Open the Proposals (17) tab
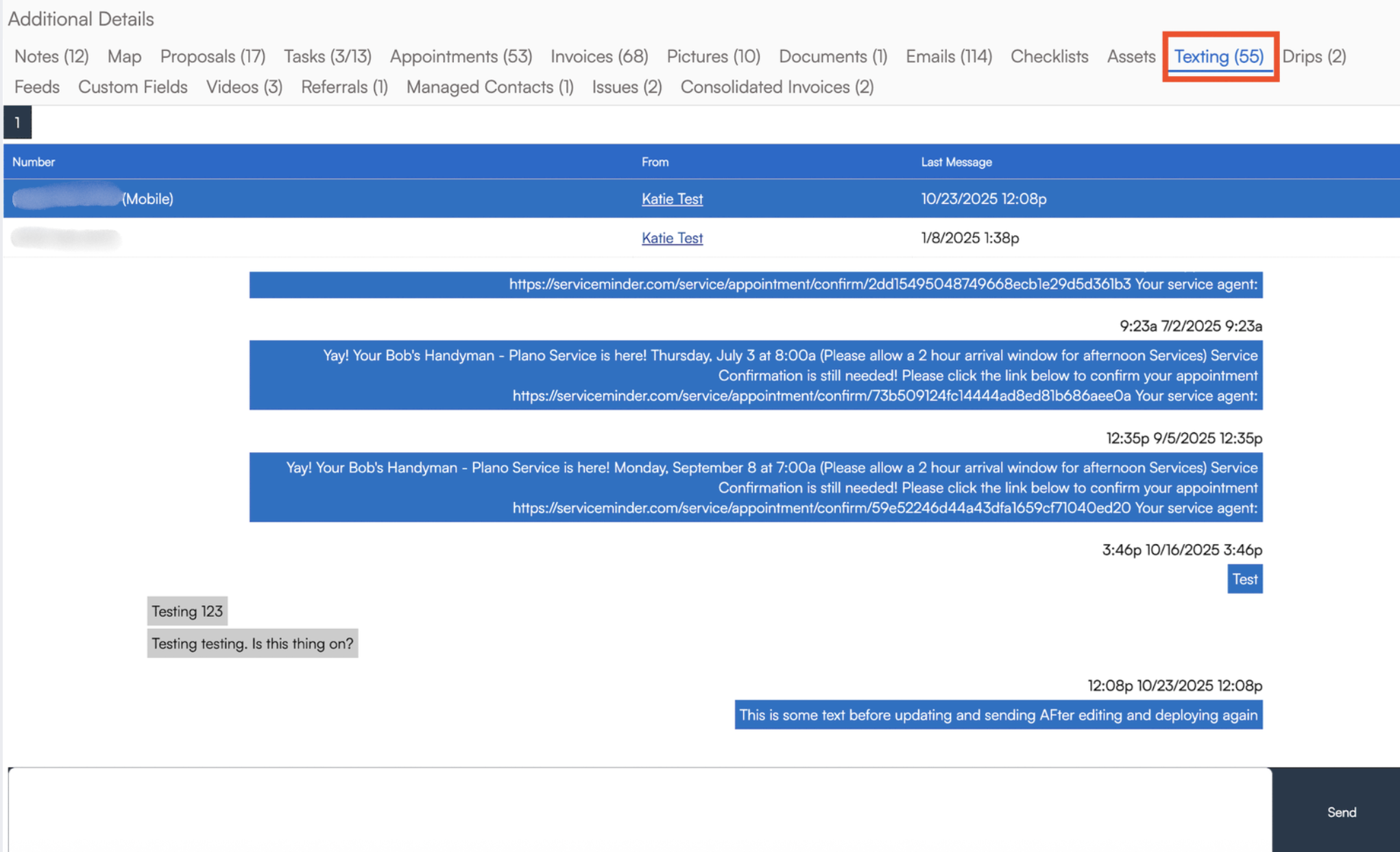 pyautogui.click(x=213, y=56)
